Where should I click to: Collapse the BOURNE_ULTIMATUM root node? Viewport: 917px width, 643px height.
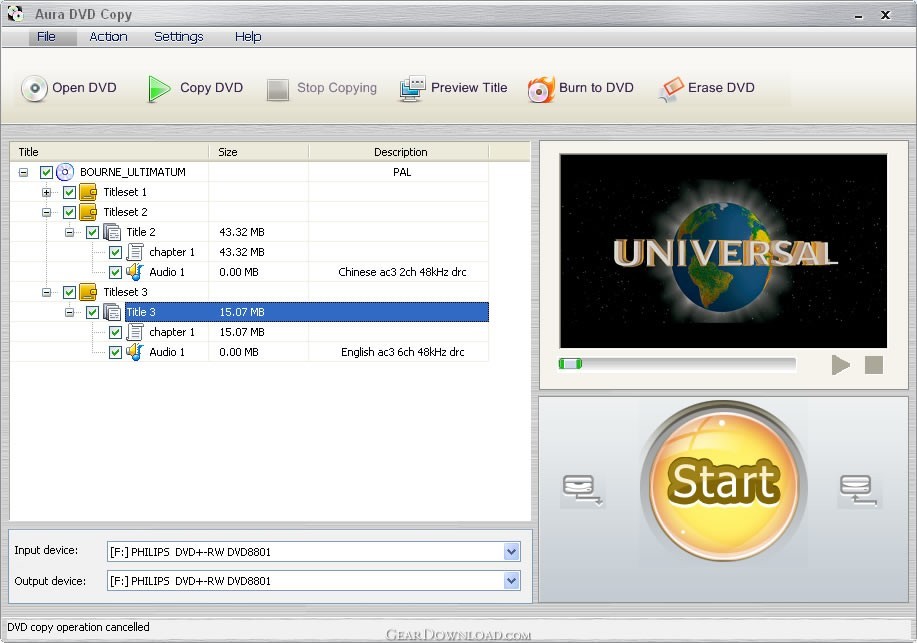(x=23, y=173)
